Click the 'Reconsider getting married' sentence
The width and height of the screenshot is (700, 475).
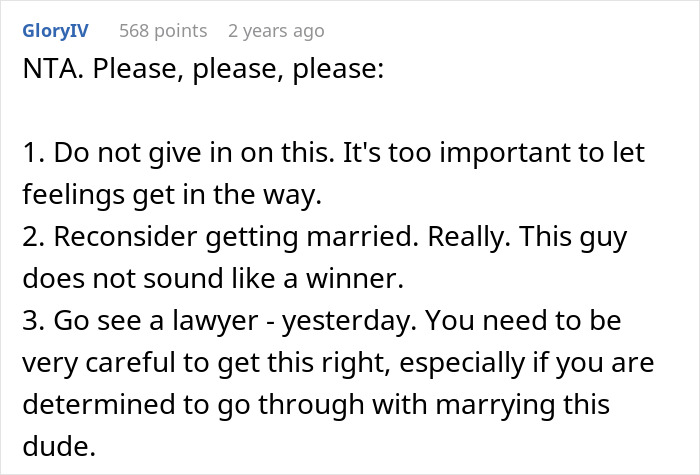[236, 237]
